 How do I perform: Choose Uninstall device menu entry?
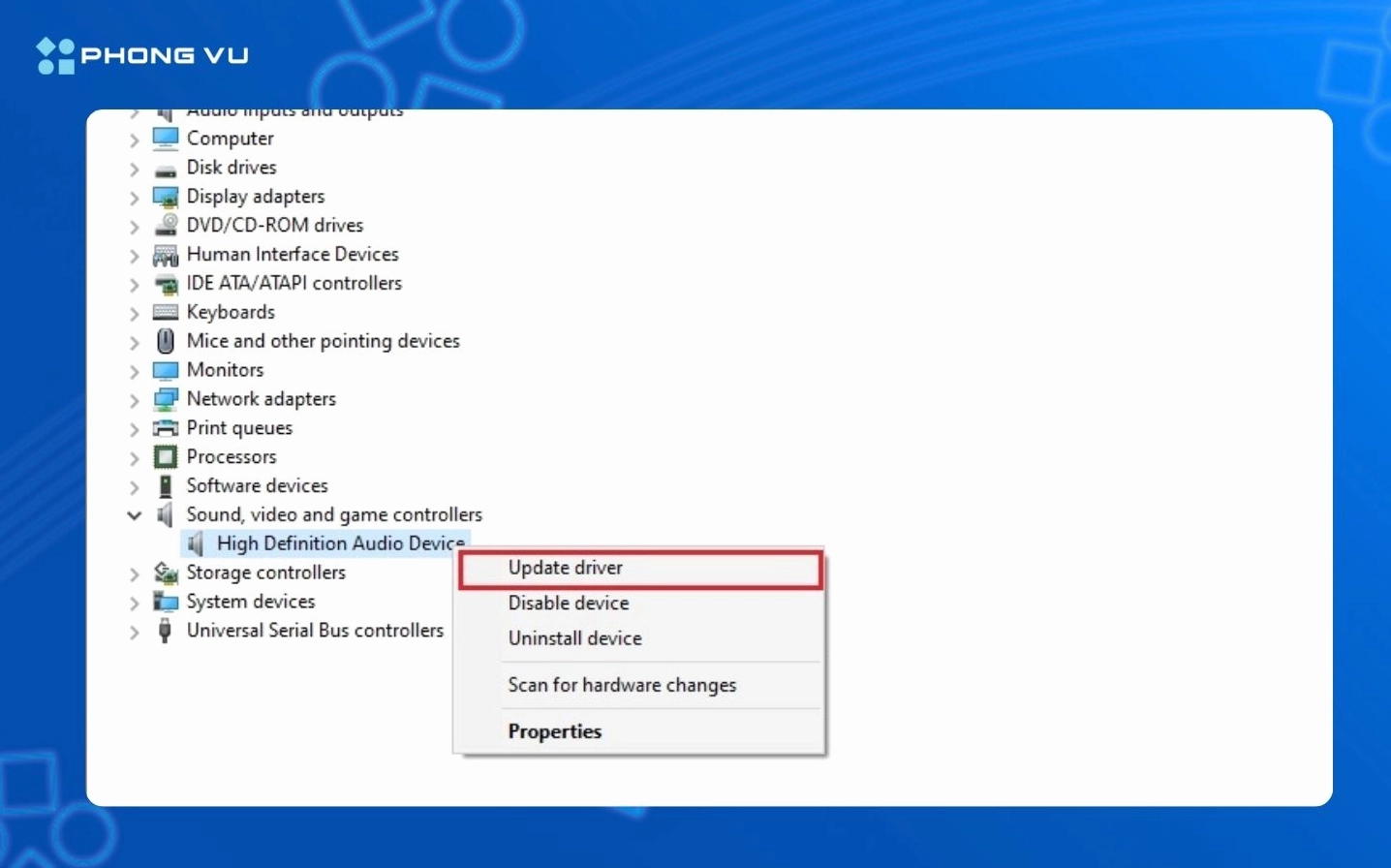pyautogui.click(x=640, y=638)
